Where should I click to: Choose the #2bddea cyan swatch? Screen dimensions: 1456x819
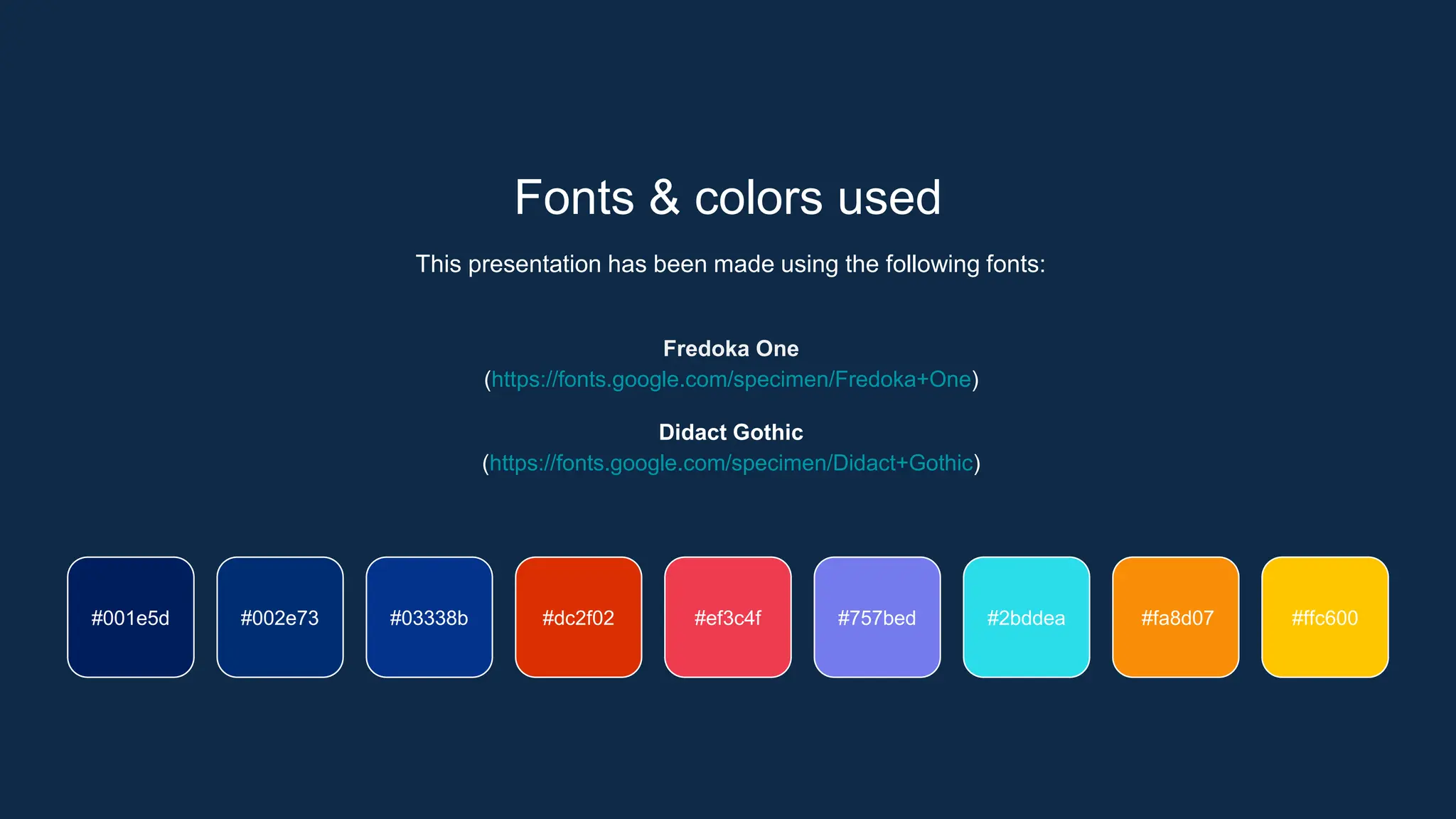coord(1027,617)
